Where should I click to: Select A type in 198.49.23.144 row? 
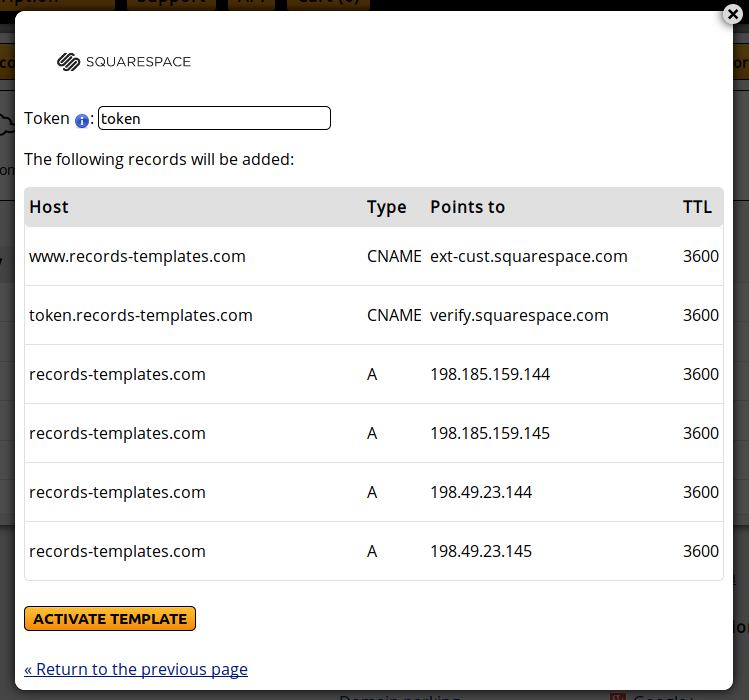[372, 493]
